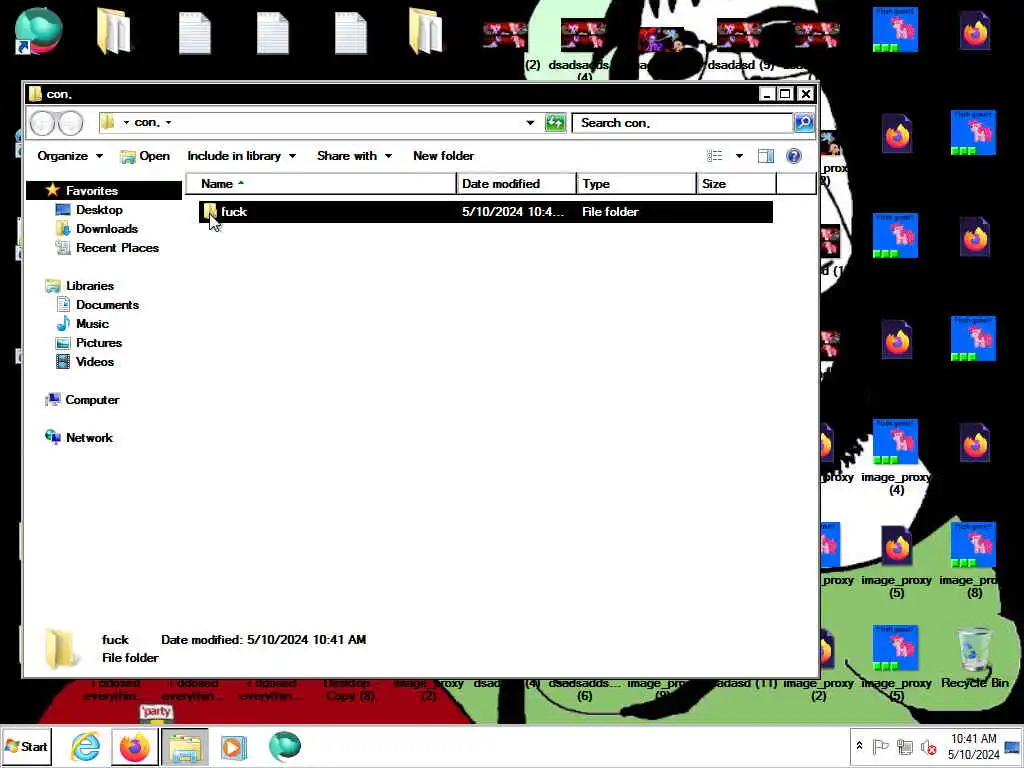Open Recent Places in Favorites
Screen dimensions: 1024x768
tap(117, 248)
